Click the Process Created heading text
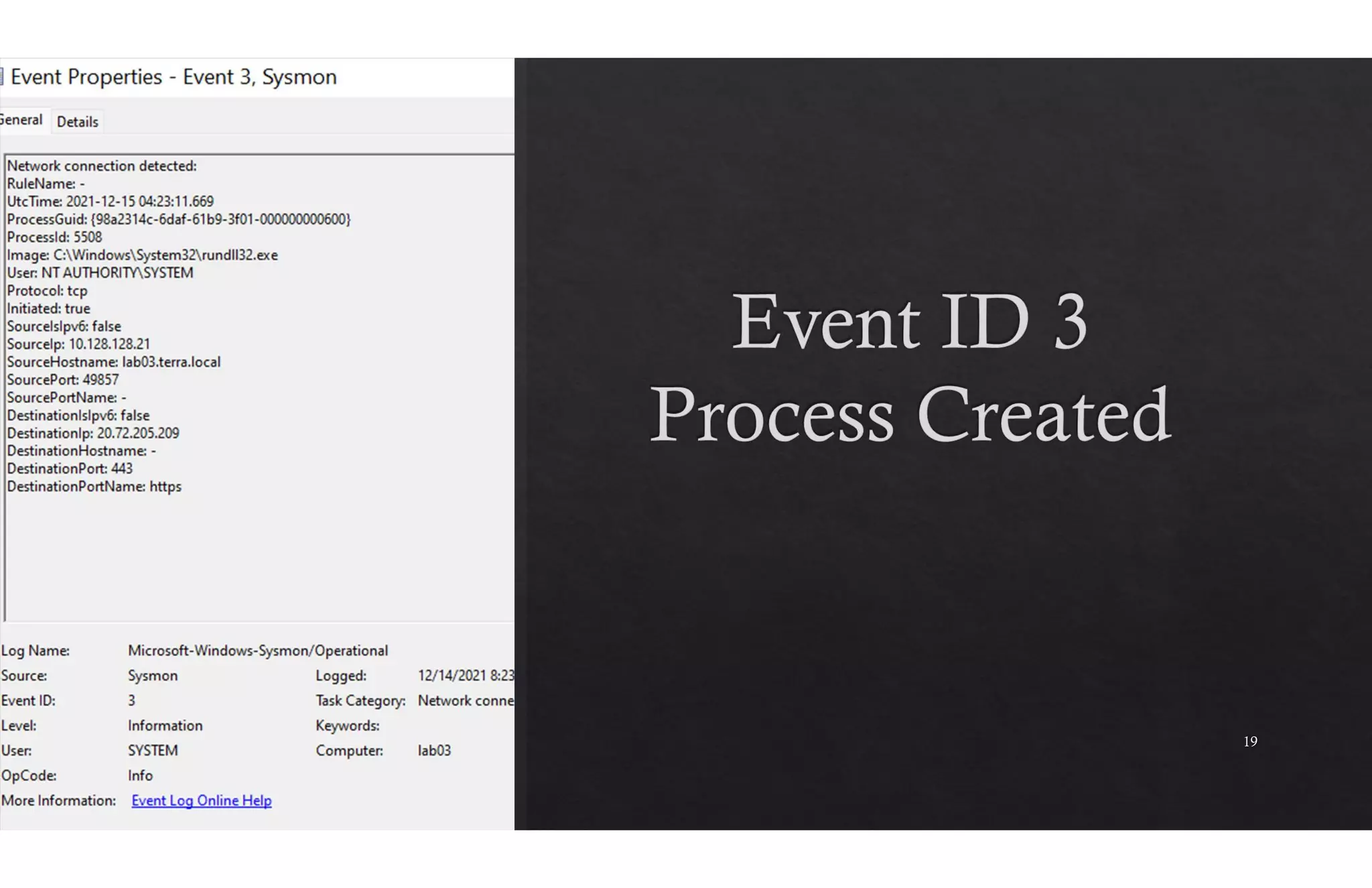 pos(910,414)
